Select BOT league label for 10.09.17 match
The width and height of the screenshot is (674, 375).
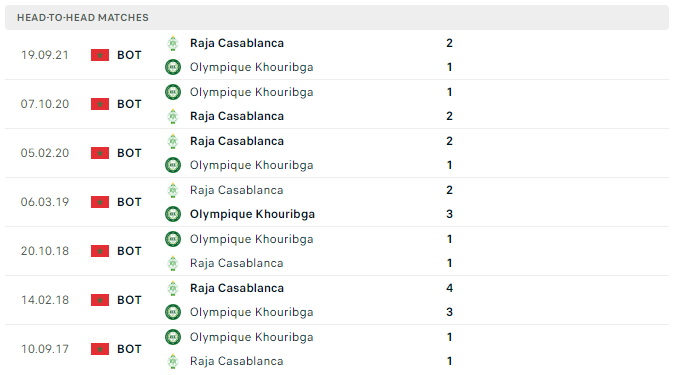coord(129,349)
